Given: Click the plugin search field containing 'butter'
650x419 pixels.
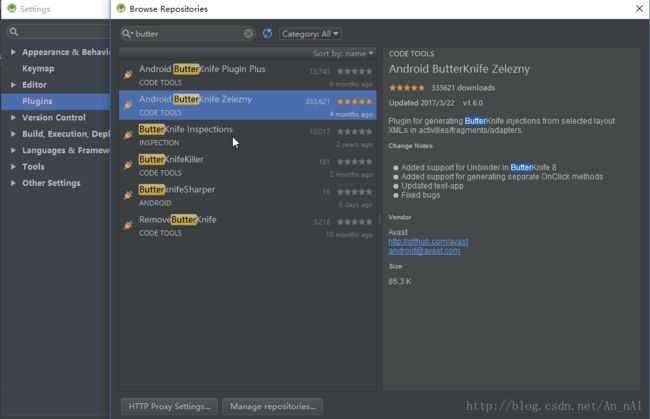Looking at the screenshot, I should [189, 34].
